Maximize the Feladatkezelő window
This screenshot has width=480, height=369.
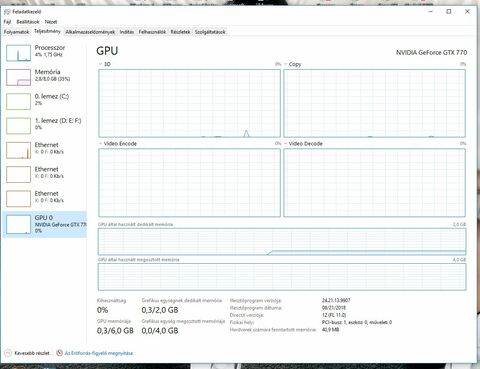[x=449, y=11]
